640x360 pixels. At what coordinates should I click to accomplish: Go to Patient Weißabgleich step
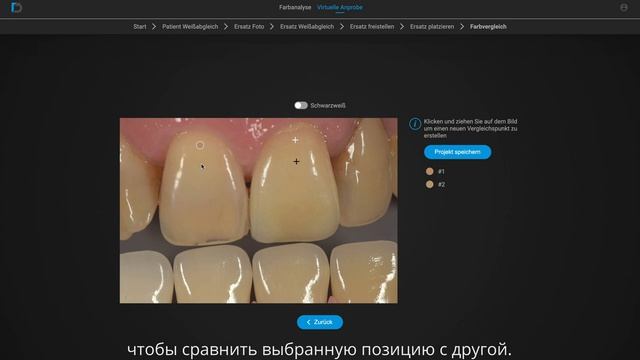click(190, 27)
